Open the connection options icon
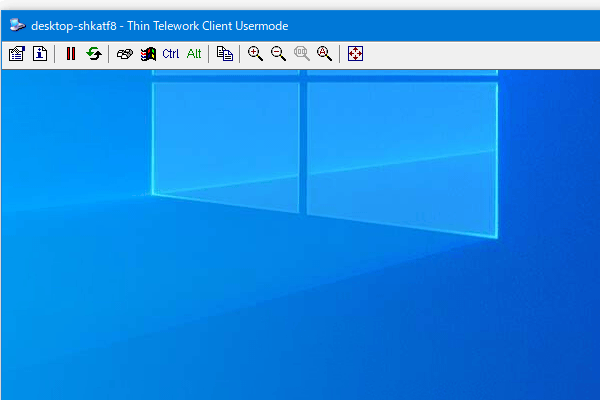Image resolution: width=600 pixels, height=400 pixels. [17, 54]
